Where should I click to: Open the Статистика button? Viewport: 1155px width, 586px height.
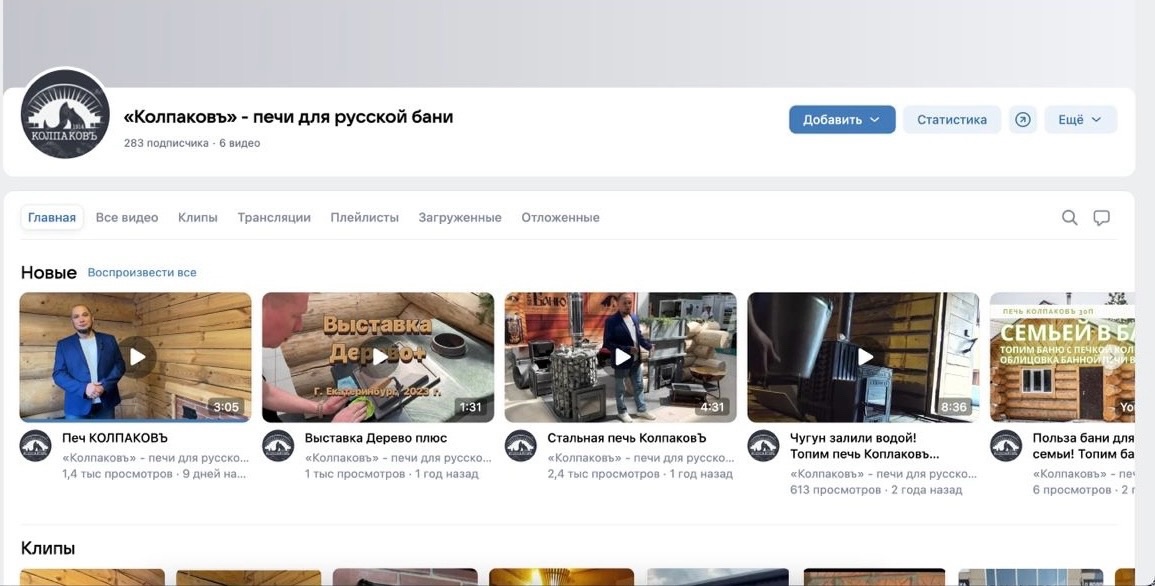pyautogui.click(x=952, y=119)
